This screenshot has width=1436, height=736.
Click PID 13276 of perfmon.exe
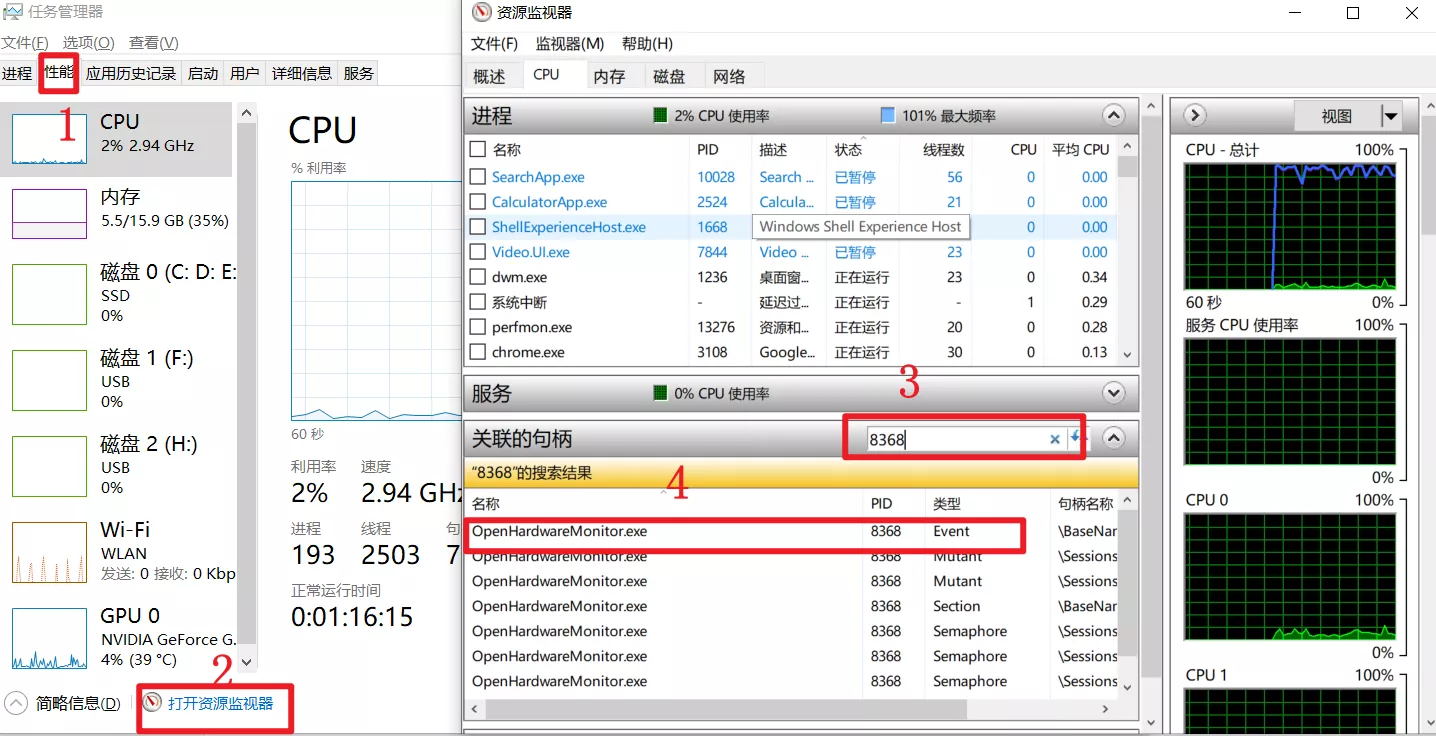716,327
